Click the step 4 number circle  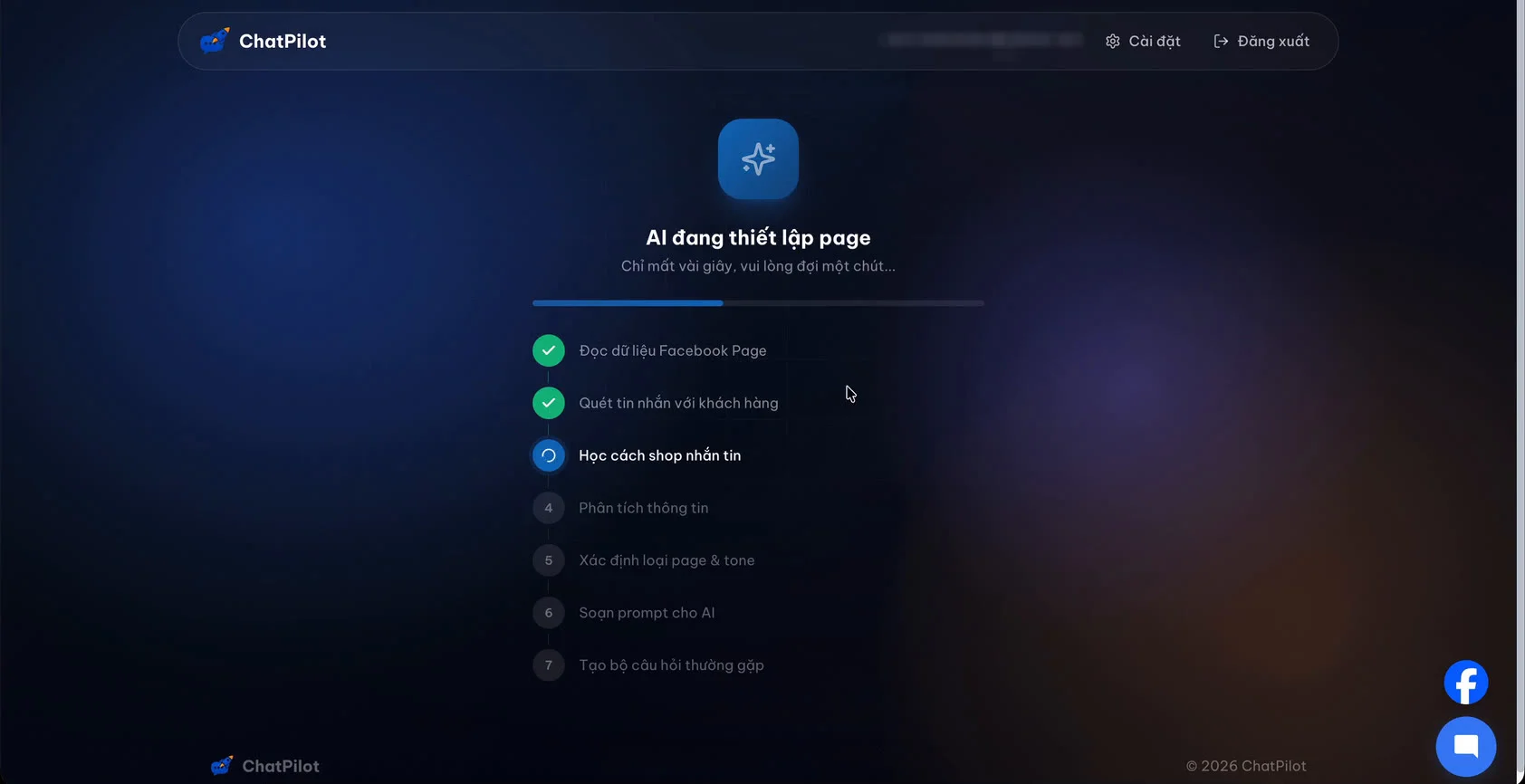[x=549, y=508]
